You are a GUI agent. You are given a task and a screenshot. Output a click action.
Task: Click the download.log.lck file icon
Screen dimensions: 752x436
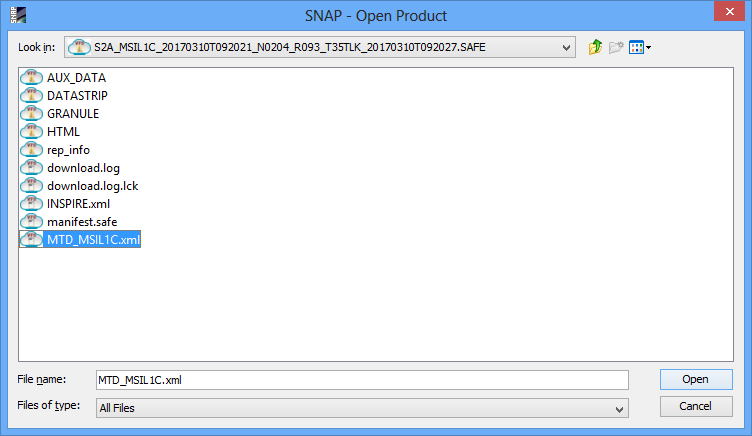(32, 186)
